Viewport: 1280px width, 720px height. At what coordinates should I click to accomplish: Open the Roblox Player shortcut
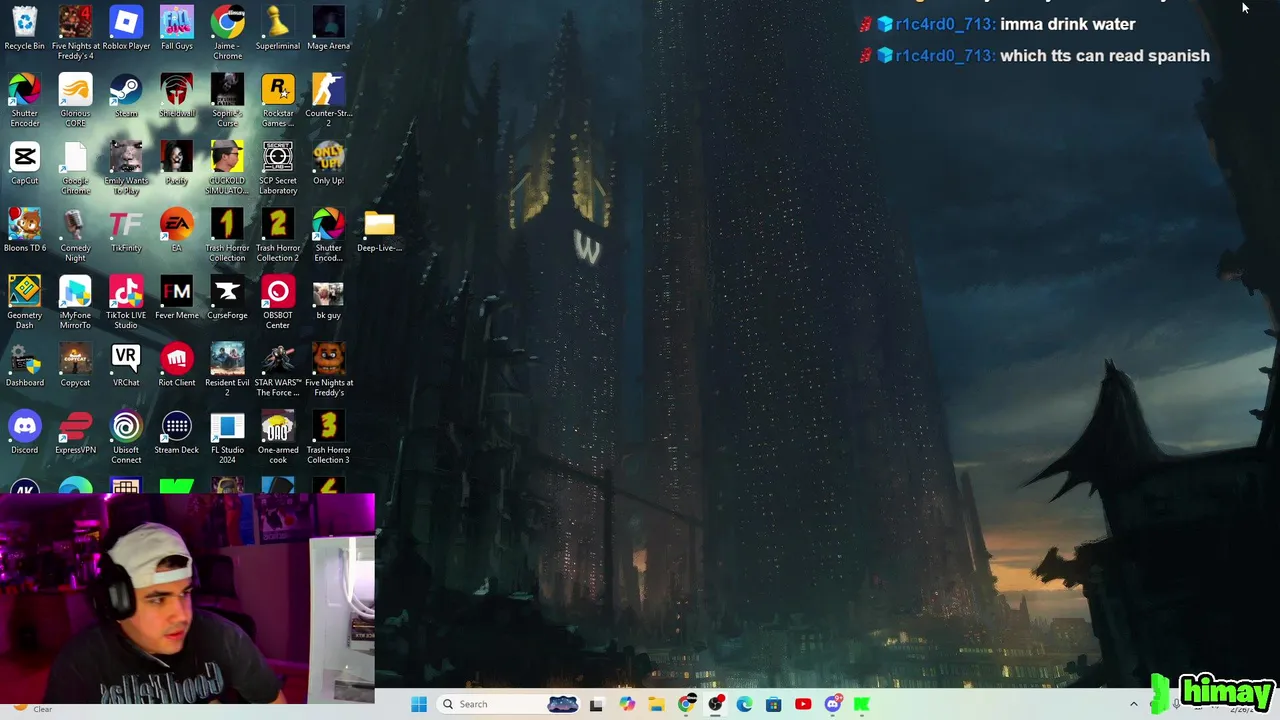click(x=126, y=28)
